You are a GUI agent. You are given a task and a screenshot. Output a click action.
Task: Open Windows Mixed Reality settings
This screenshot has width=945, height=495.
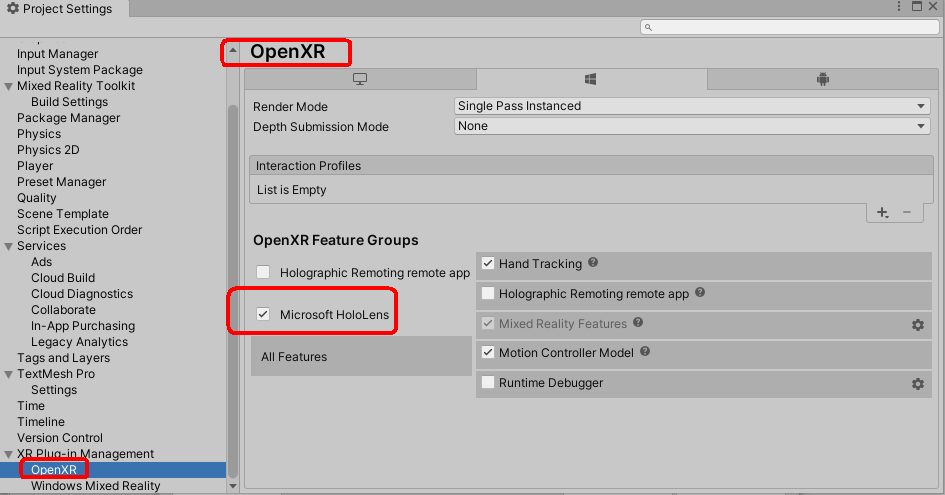[95, 486]
